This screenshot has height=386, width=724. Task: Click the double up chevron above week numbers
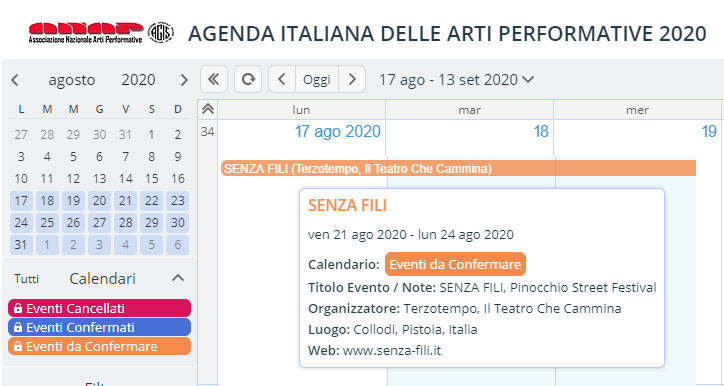pyautogui.click(x=208, y=109)
